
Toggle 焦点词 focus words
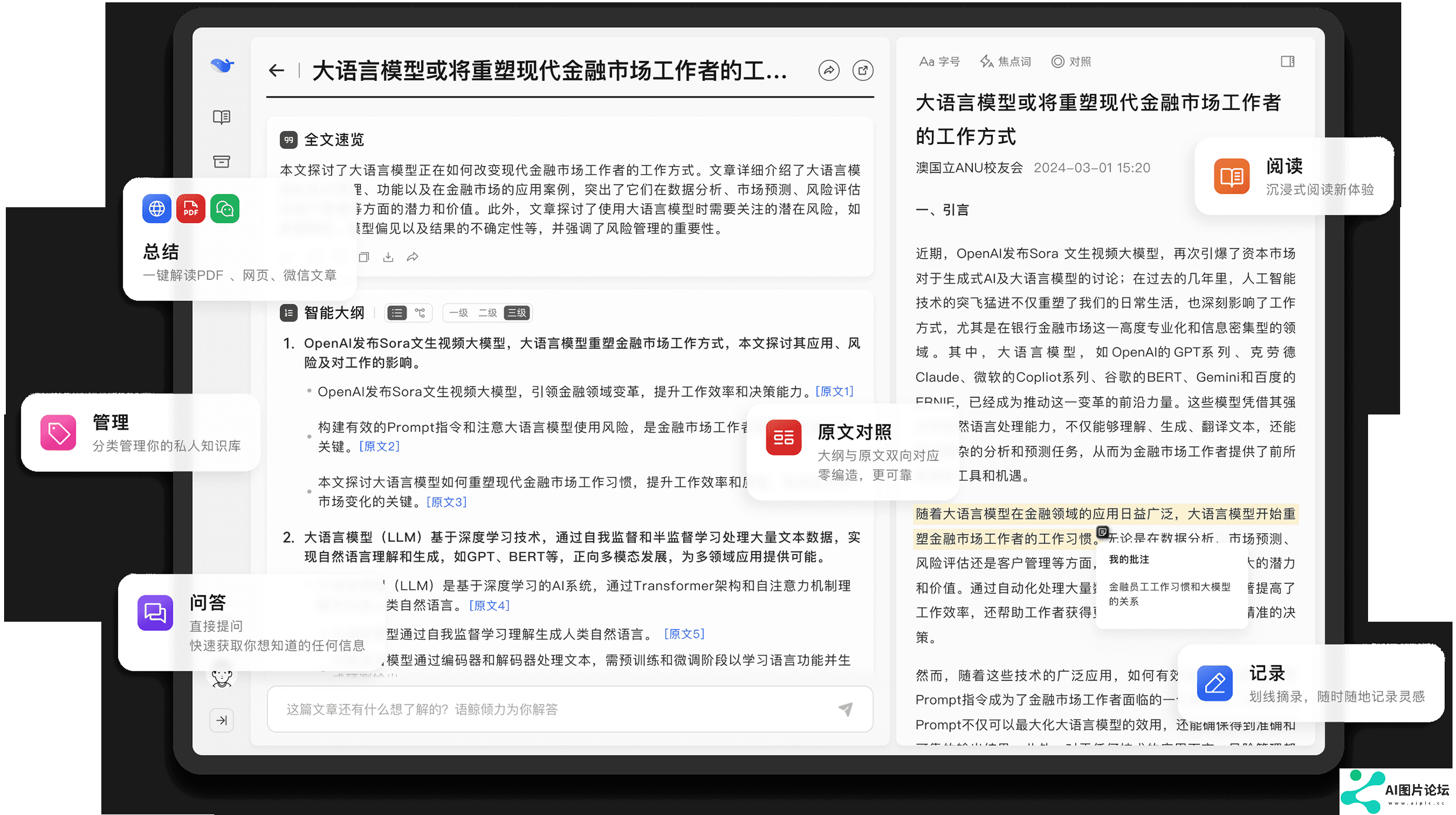point(1006,62)
